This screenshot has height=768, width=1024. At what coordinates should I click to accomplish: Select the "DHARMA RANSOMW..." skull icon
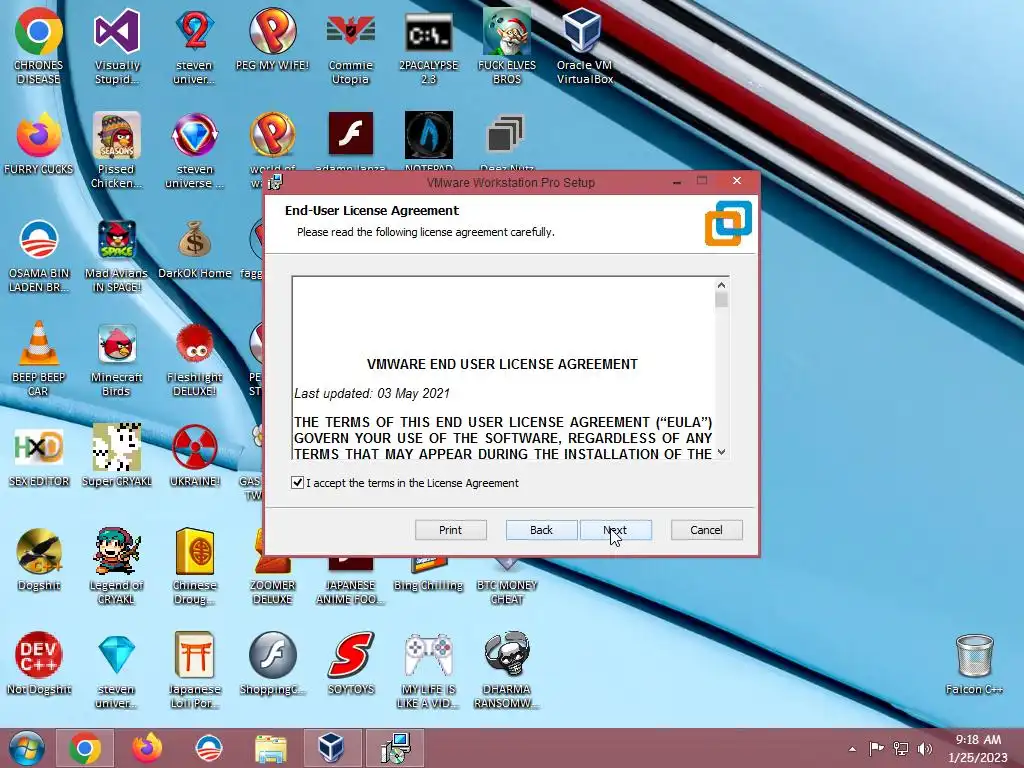pyautogui.click(x=507, y=670)
